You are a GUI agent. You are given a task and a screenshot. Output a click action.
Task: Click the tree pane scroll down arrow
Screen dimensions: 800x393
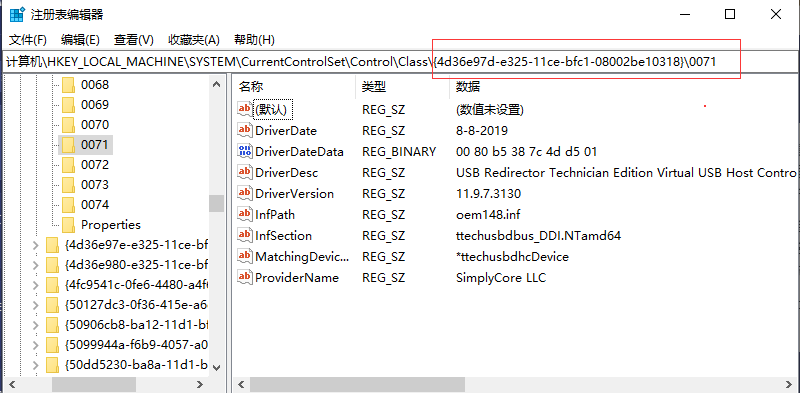(x=216, y=367)
